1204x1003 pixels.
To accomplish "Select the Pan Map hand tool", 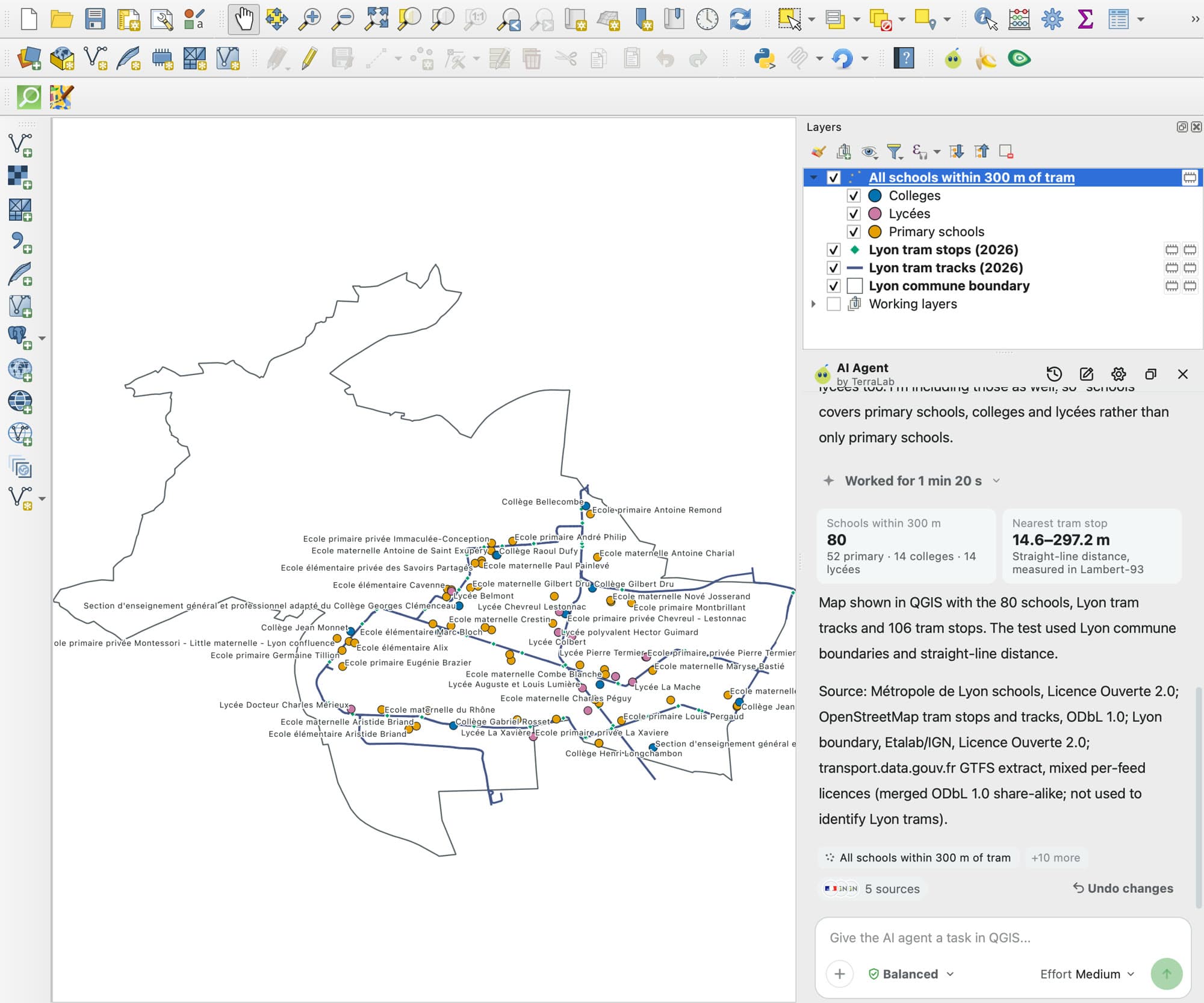I will point(244,19).
